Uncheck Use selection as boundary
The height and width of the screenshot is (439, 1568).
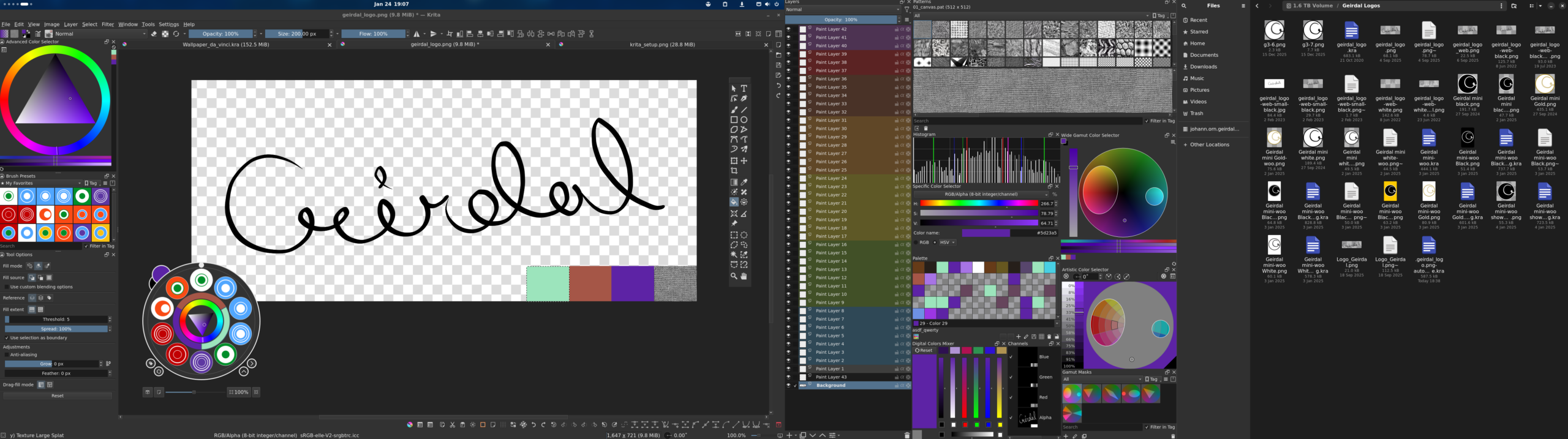click(7, 338)
